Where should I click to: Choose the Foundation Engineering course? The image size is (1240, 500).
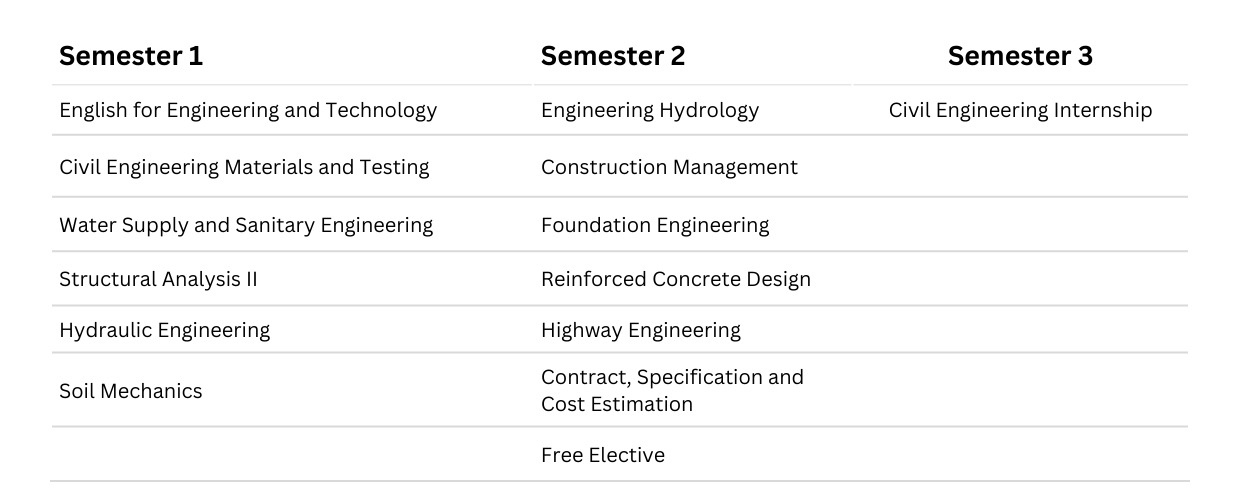click(x=655, y=225)
